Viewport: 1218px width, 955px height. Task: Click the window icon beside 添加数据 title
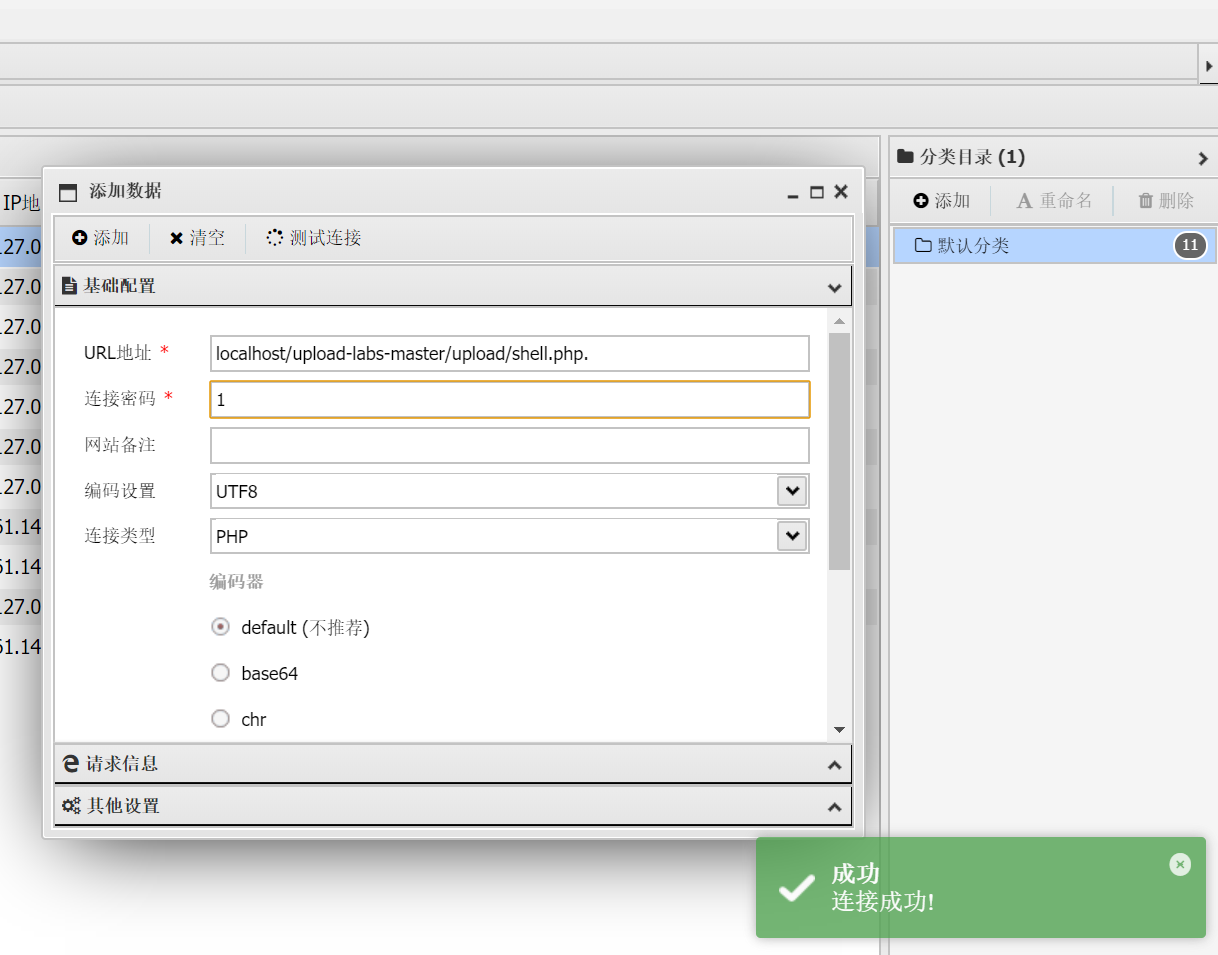click(x=68, y=192)
